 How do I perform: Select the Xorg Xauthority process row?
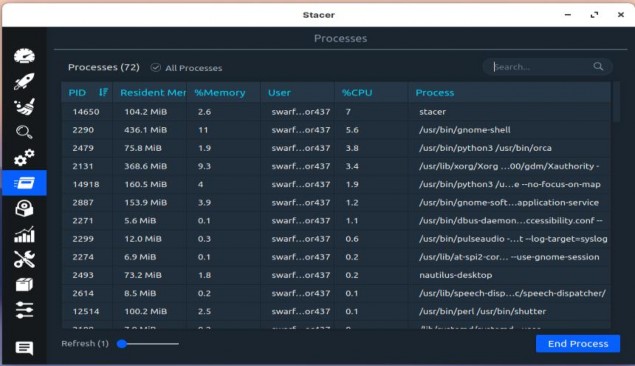[x=336, y=166]
